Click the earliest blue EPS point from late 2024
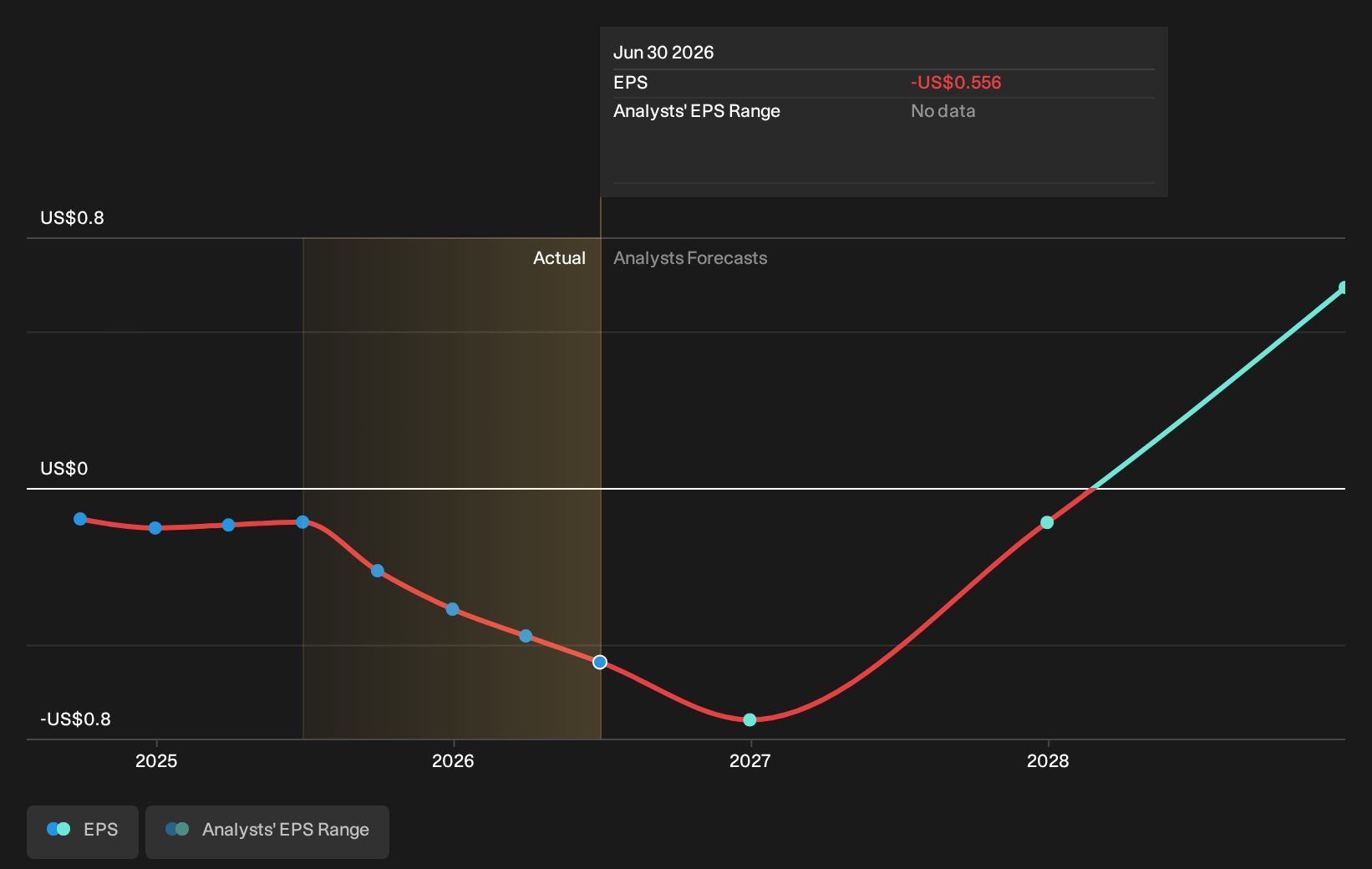The width and height of the screenshot is (1372, 869). point(80,519)
